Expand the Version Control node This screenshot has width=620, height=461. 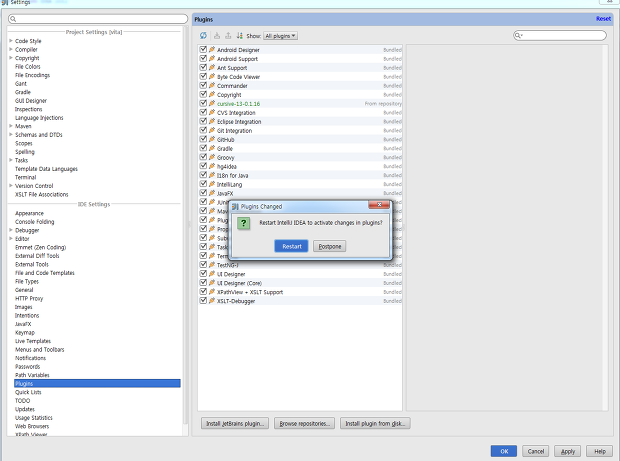[11, 185]
